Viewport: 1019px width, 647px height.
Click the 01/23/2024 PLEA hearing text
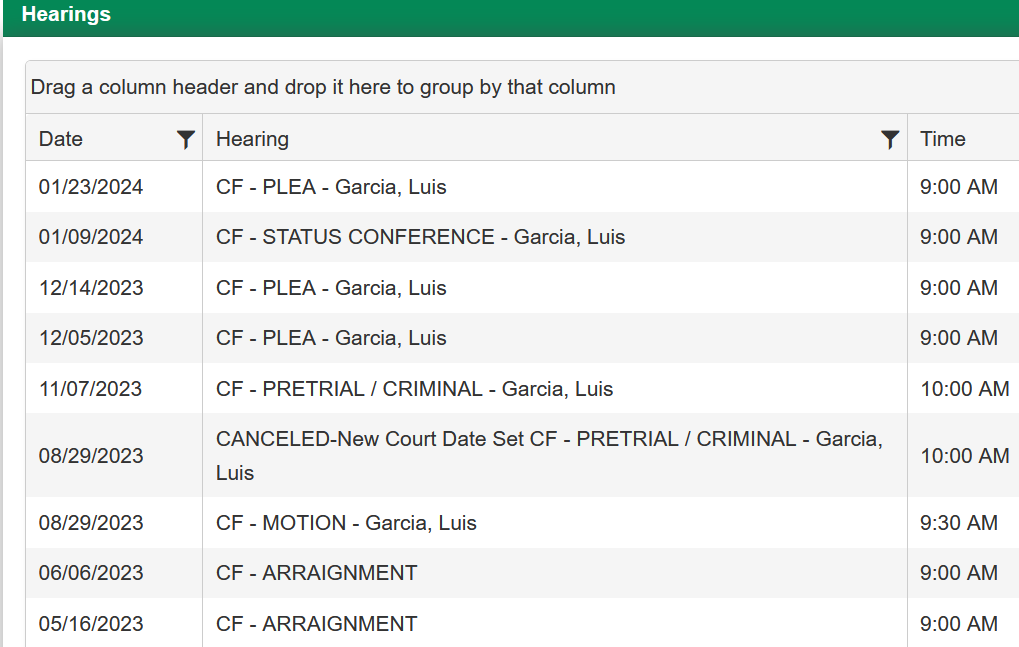[331, 187]
